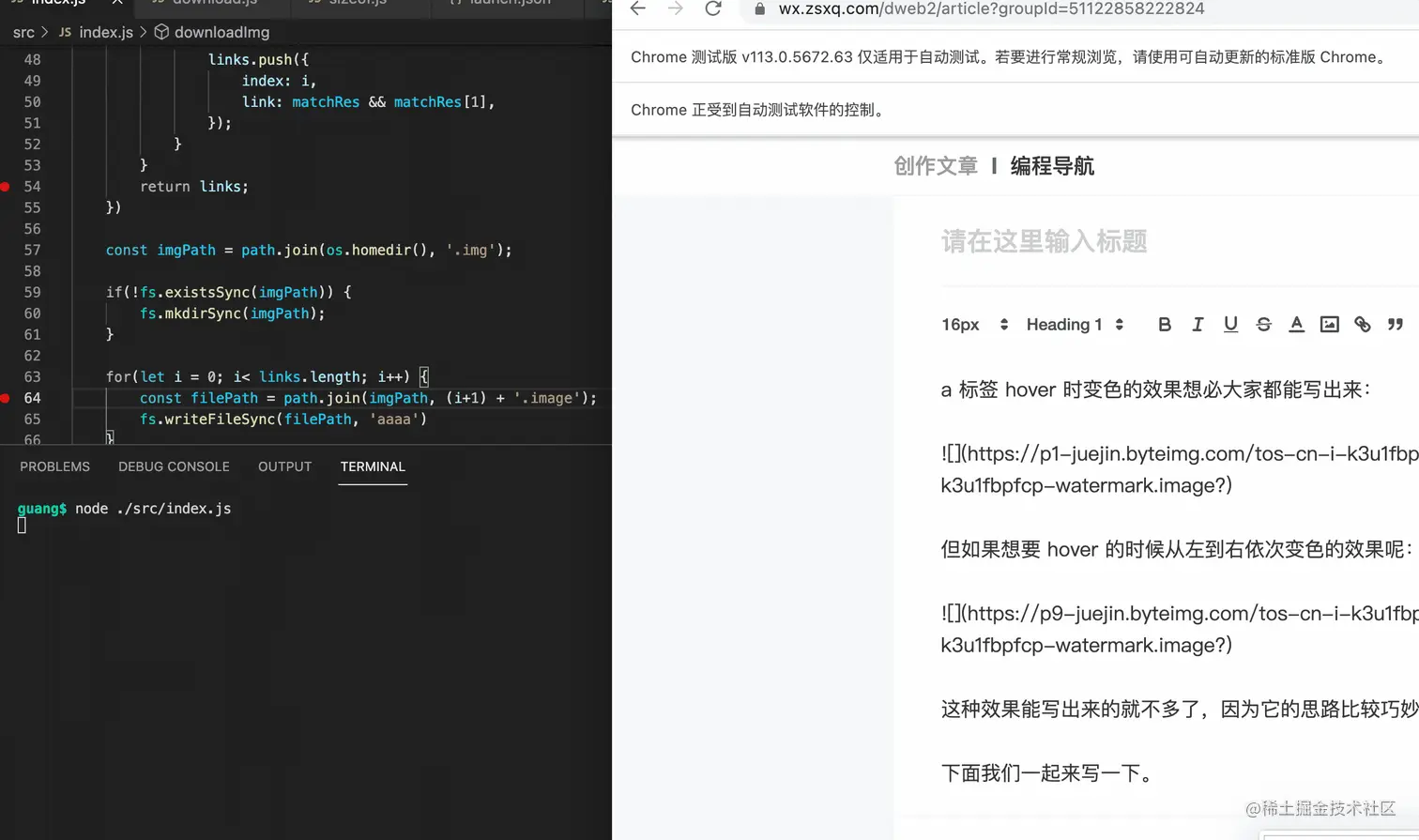Switch to the OUTPUT panel tab
The height and width of the screenshot is (840, 1419).
(x=284, y=466)
